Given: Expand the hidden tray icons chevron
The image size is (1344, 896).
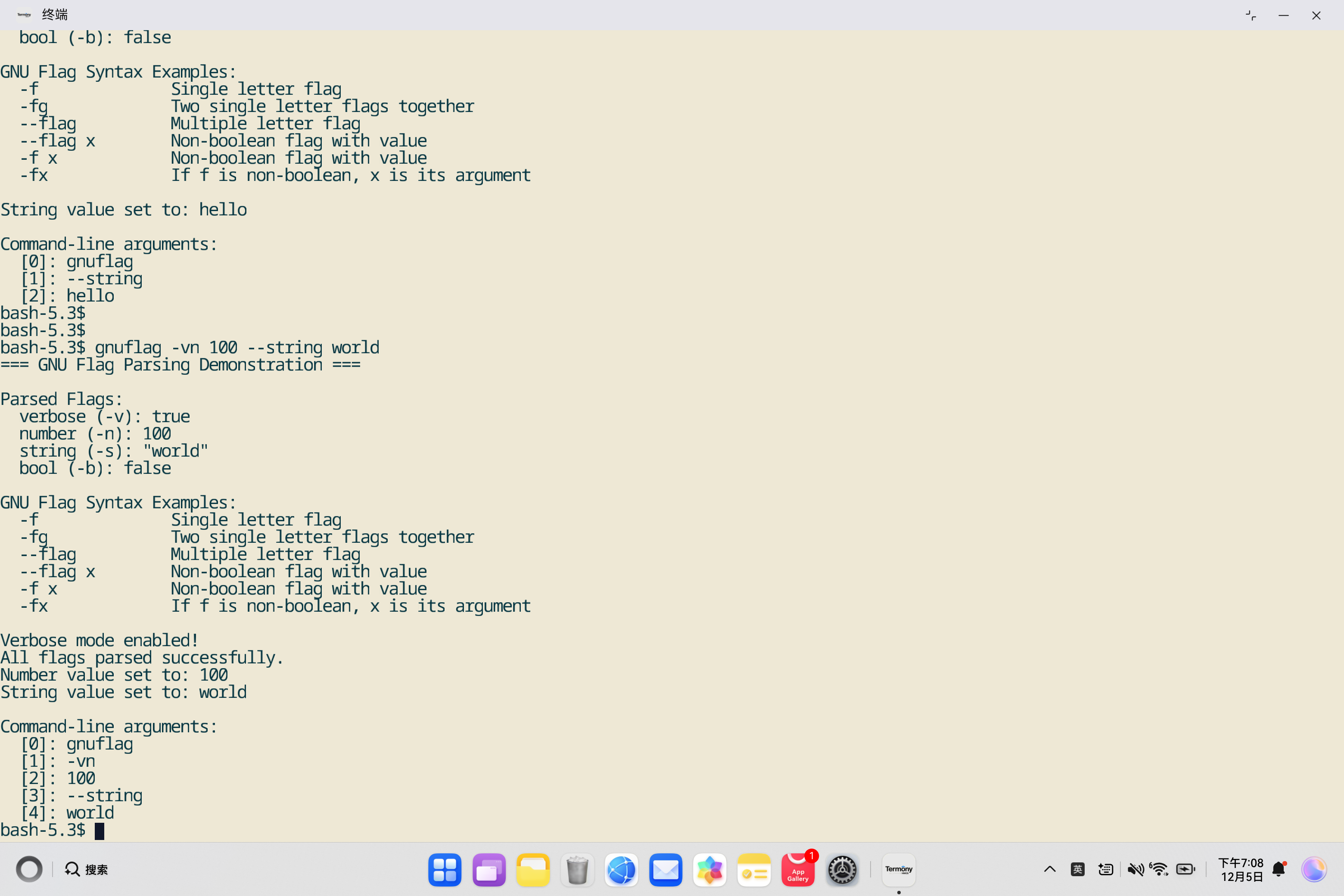Looking at the screenshot, I should [x=1050, y=870].
